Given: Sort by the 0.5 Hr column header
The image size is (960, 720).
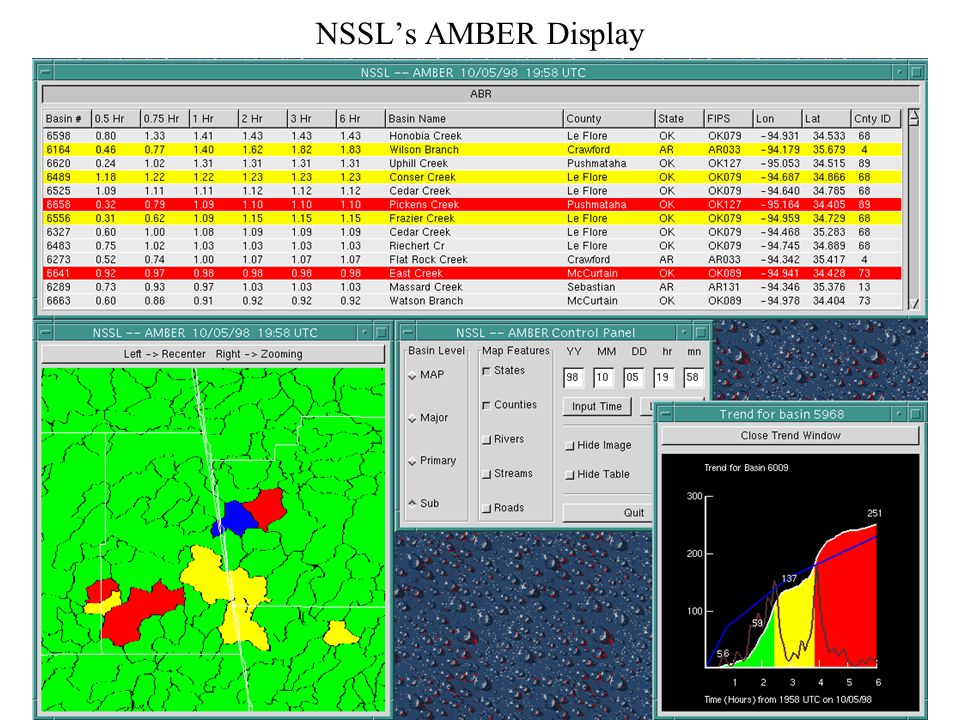Looking at the screenshot, I should pyautogui.click(x=116, y=119).
